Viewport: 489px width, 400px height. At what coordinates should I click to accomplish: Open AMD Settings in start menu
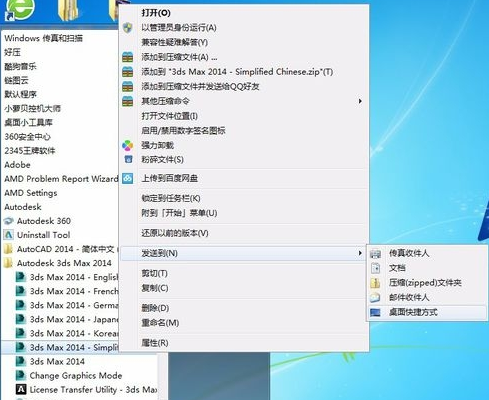pos(31,193)
